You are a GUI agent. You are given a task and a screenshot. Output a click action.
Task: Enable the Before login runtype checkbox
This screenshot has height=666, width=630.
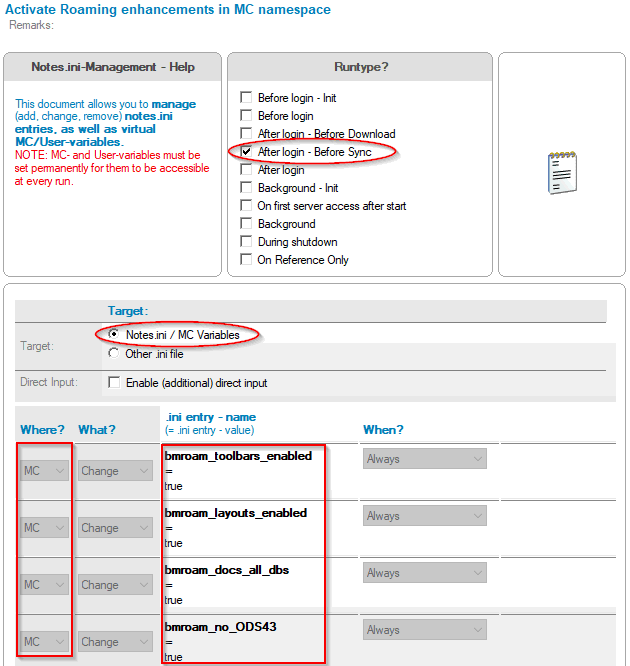tap(246, 115)
